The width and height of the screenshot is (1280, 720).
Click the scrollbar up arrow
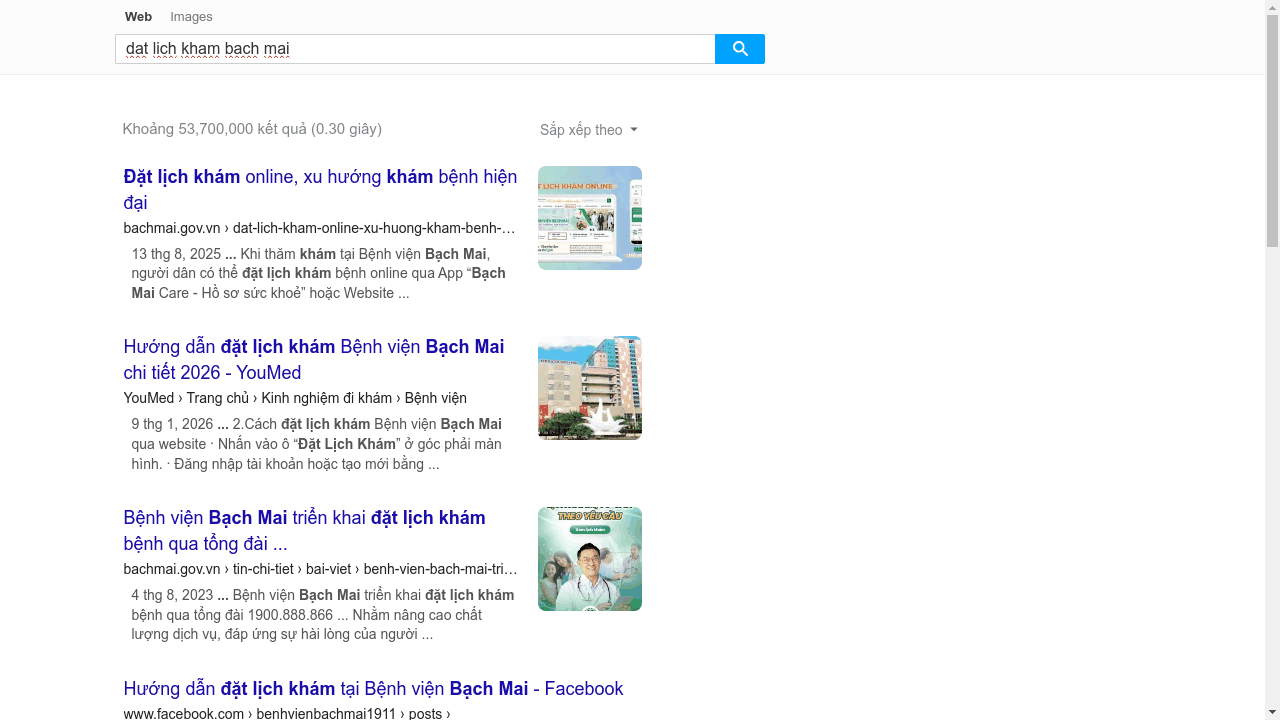[x=1272, y=8]
